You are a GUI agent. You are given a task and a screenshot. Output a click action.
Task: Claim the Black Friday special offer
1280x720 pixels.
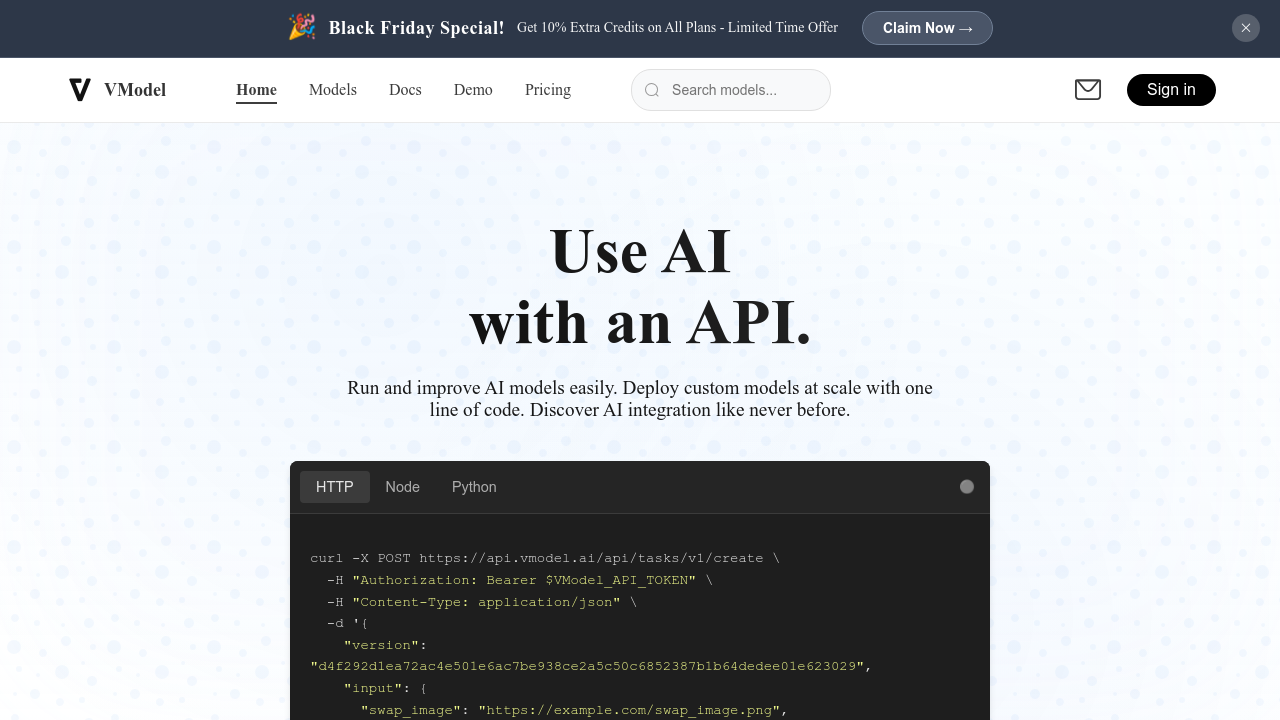click(x=927, y=28)
